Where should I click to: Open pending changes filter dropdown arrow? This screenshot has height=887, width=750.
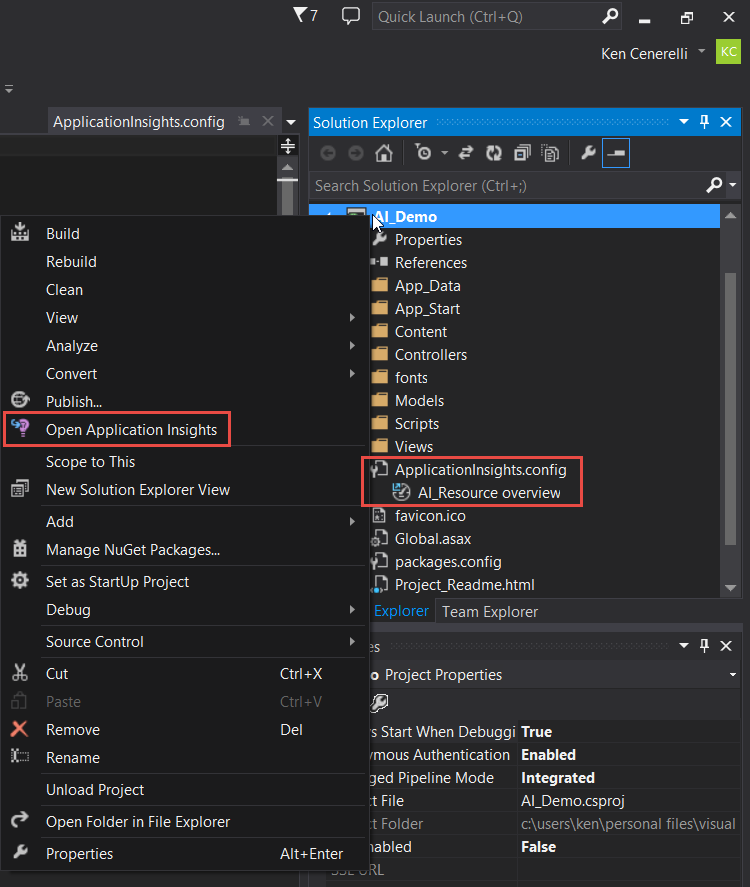[445, 153]
